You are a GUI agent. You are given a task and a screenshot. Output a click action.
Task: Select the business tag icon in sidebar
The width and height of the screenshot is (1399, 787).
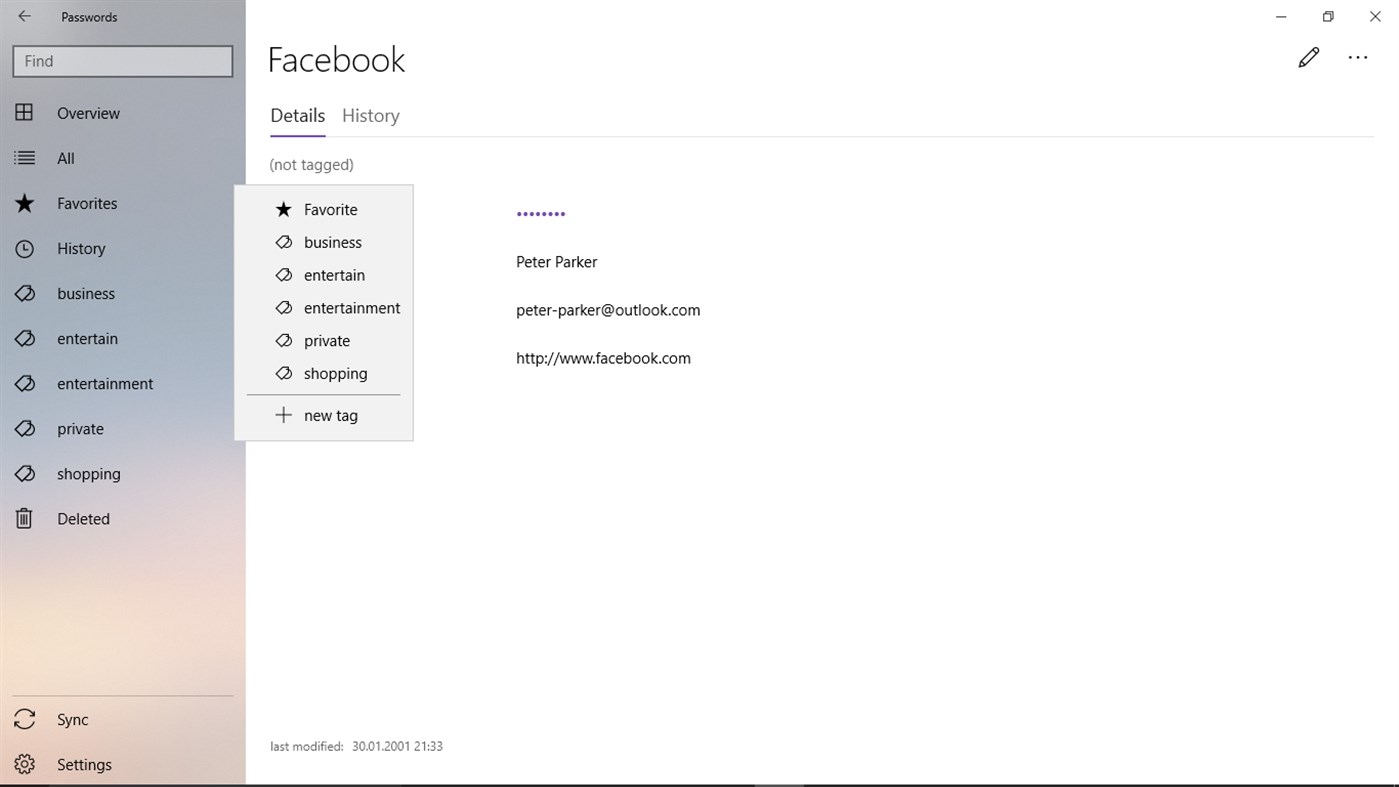click(24, 293)
